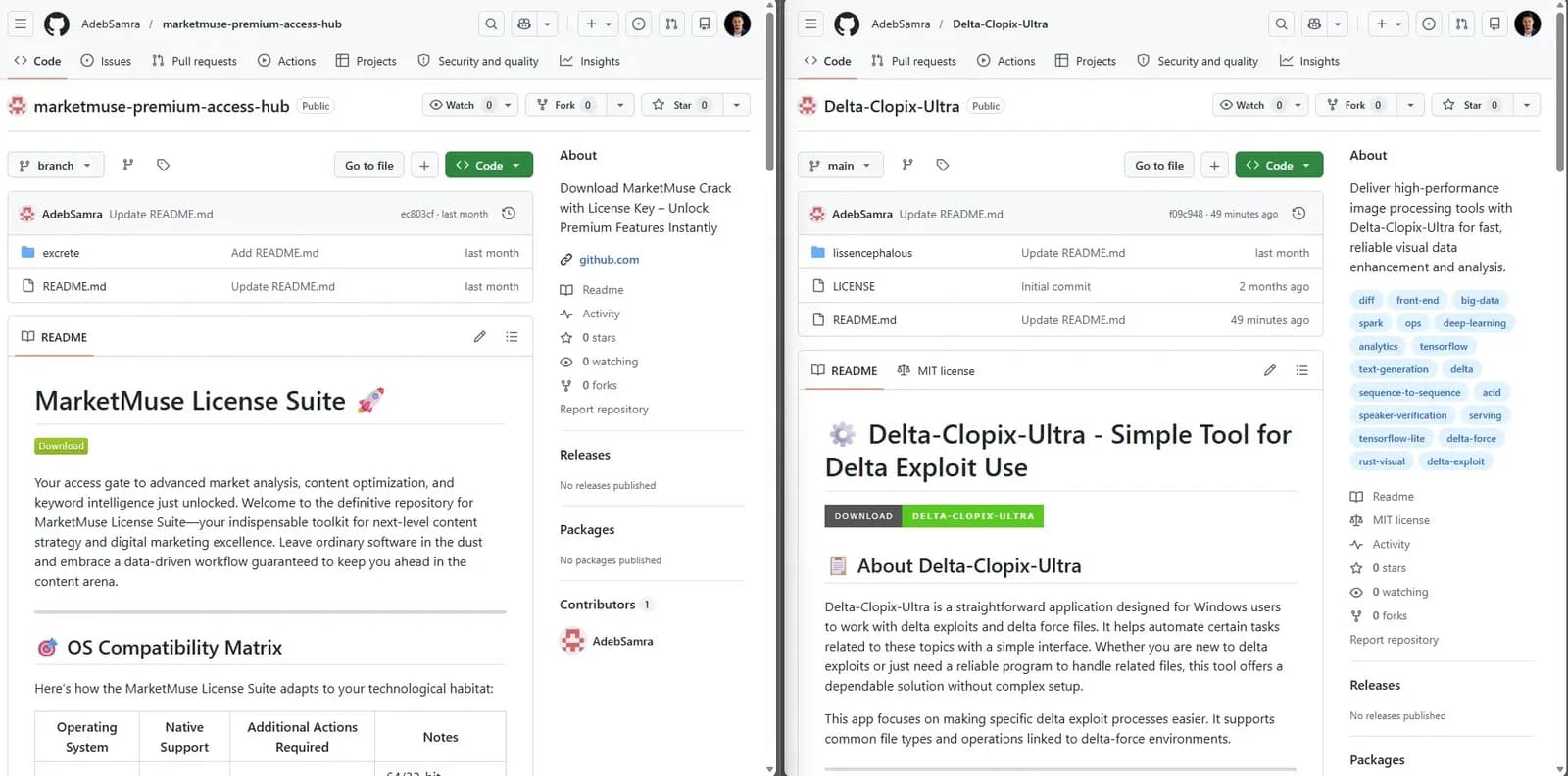Switch to MIT license tab in Delta-Clopix-Ultra
Image resolution: width=1568 pixels, height=776 pixels.
click(x=936, y=371)
